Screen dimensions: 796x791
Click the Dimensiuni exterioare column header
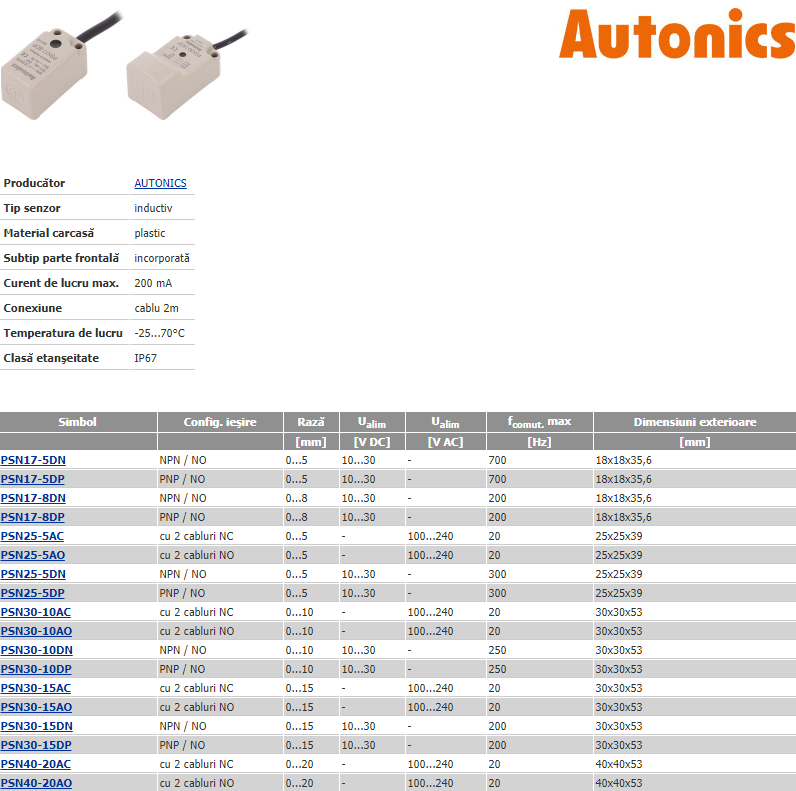coord(694,422)
